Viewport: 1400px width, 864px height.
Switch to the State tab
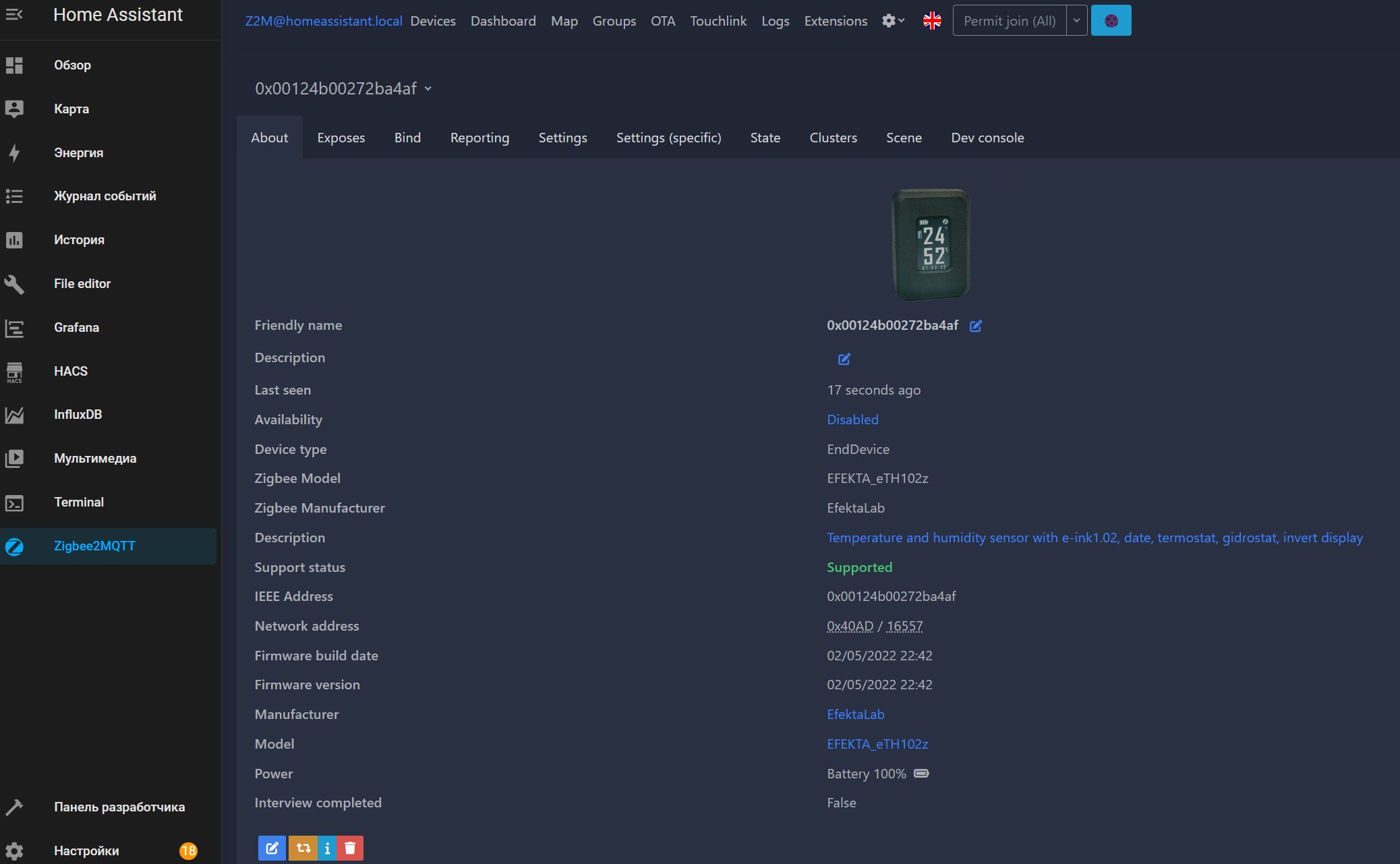click(765, 138)
